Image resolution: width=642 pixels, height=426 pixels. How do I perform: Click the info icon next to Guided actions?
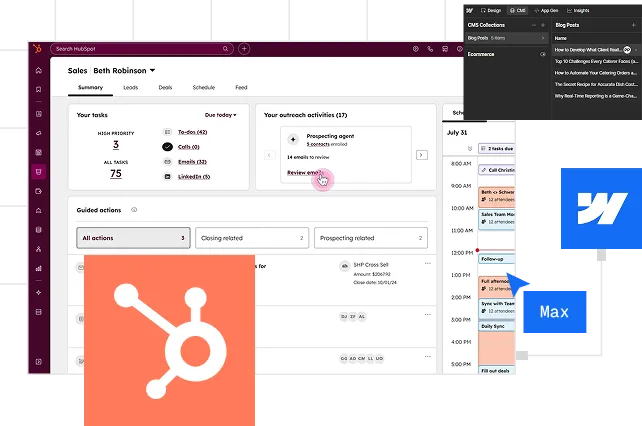[134, 210]
